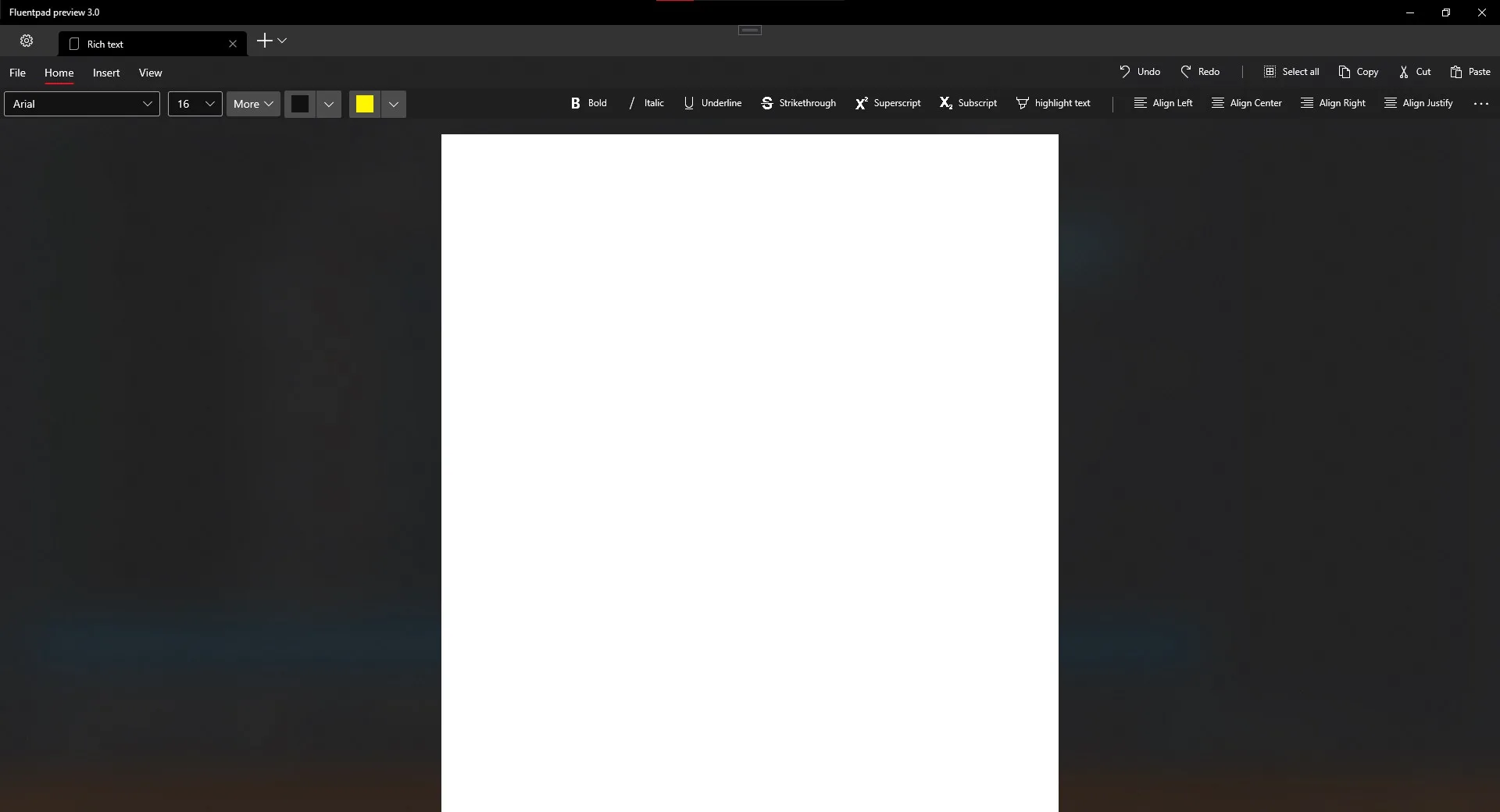1500x812 pixels.
Task: Toggle Bold formatting
Action: (x=588, y=103)
